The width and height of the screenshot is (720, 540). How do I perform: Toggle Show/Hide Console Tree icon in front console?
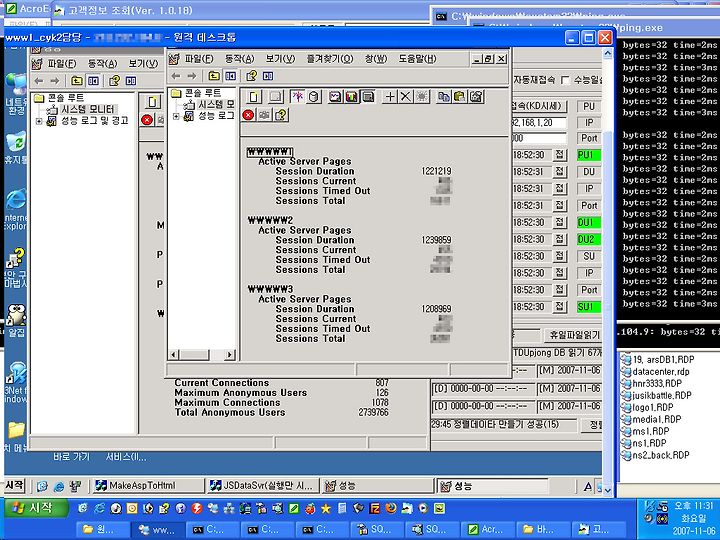(x=231, y=76)
